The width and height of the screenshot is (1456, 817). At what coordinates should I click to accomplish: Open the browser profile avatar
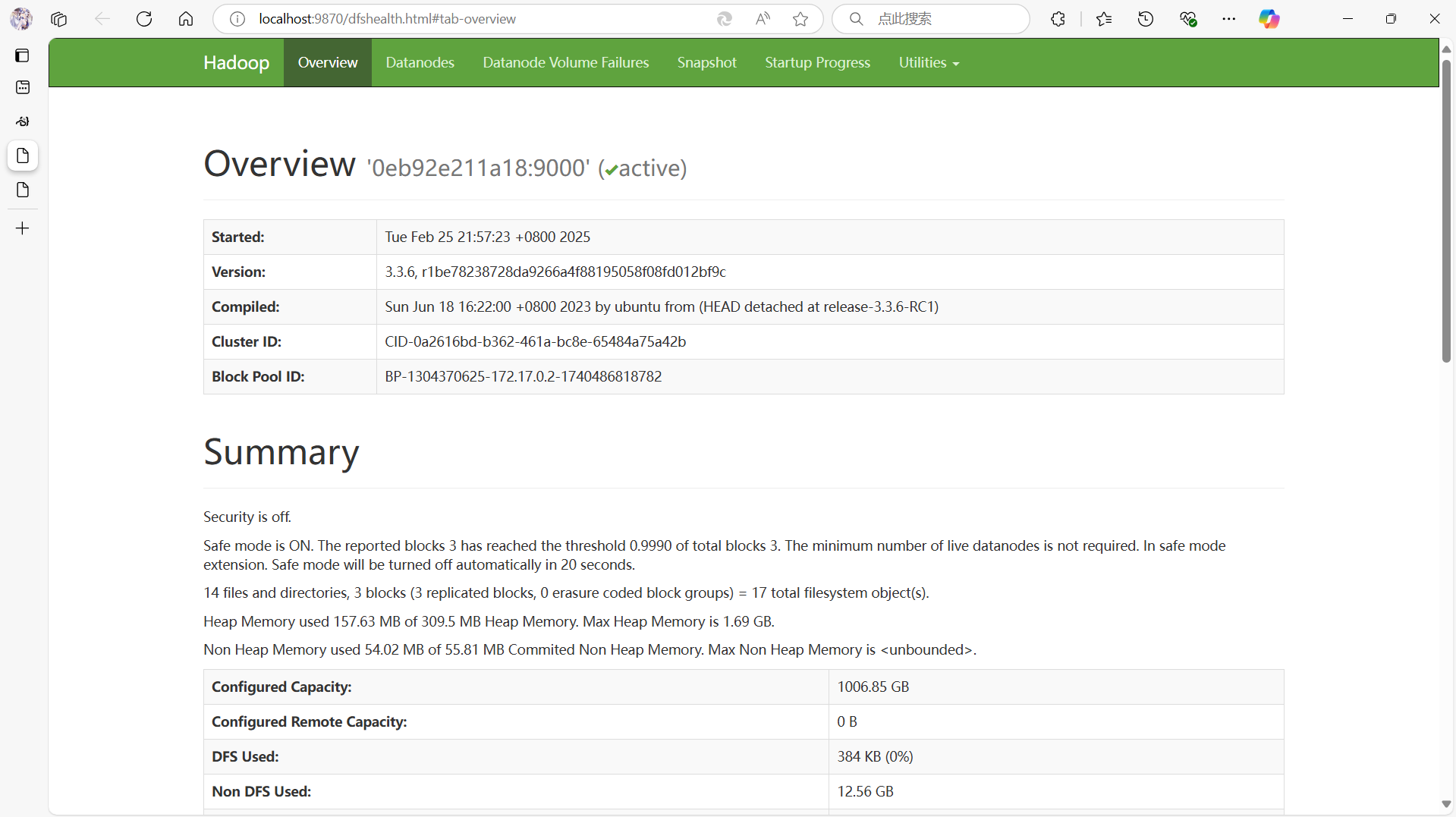point(21,19)
